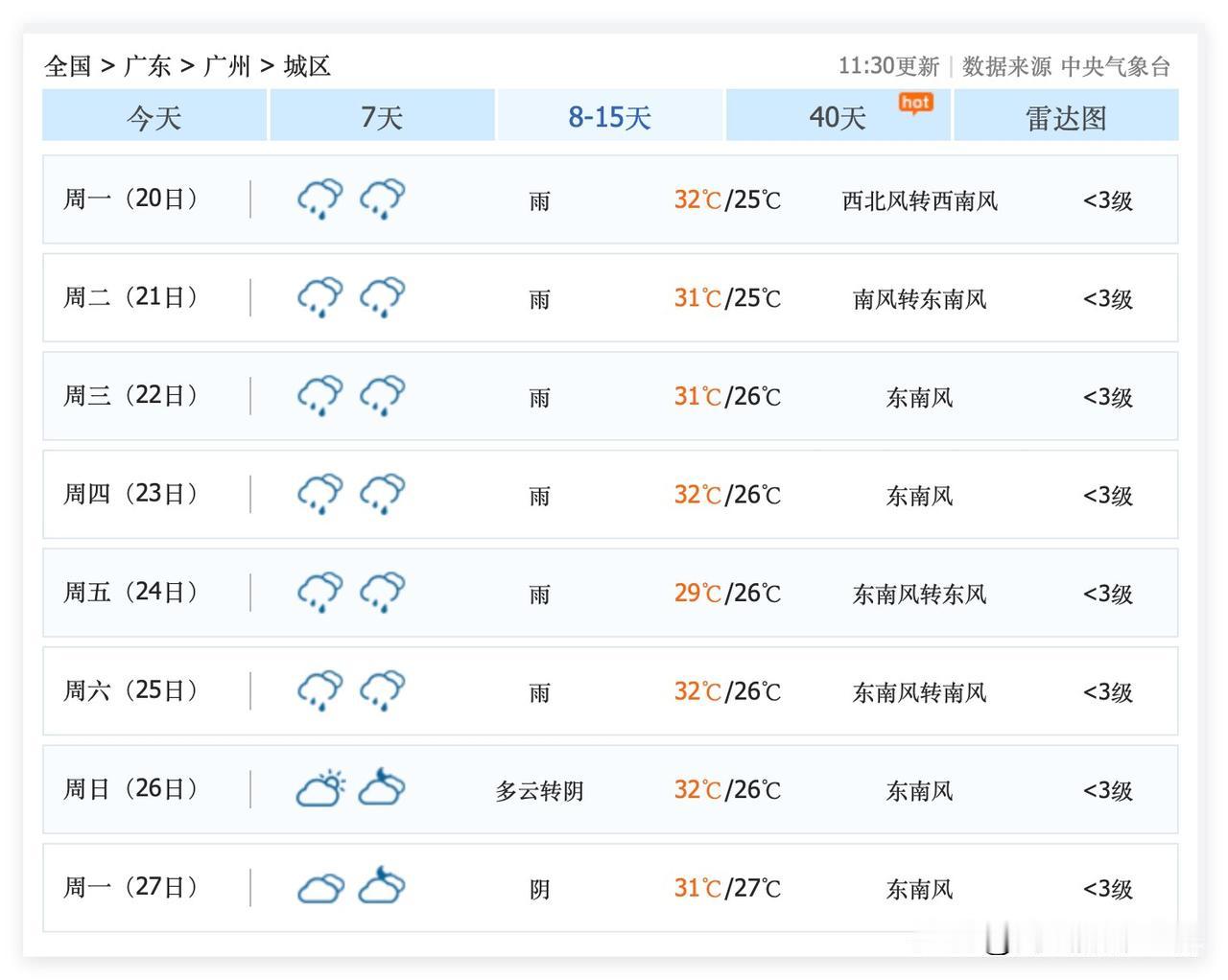Select the 周六（25日） date label
The width and height of the screenshot is (1228, 980).
point(130,690)
